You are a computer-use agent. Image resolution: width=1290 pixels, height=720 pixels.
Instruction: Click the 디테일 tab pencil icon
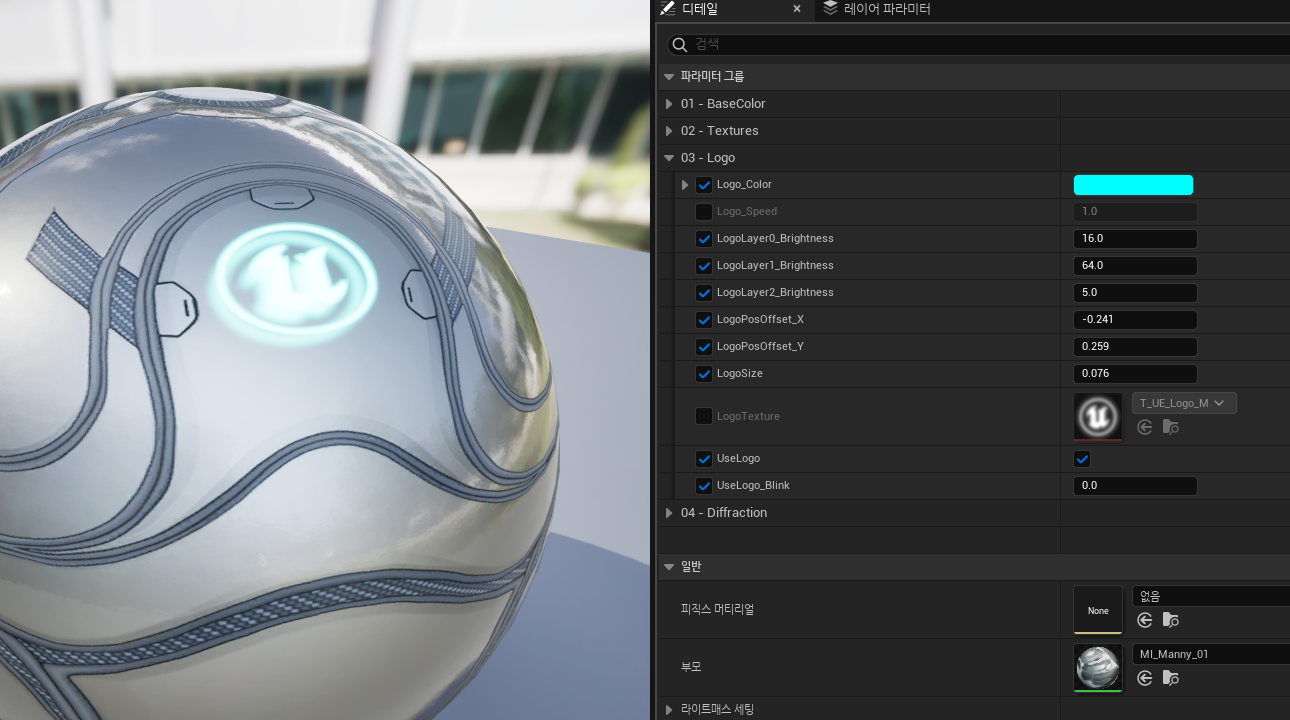coord(667,9)
